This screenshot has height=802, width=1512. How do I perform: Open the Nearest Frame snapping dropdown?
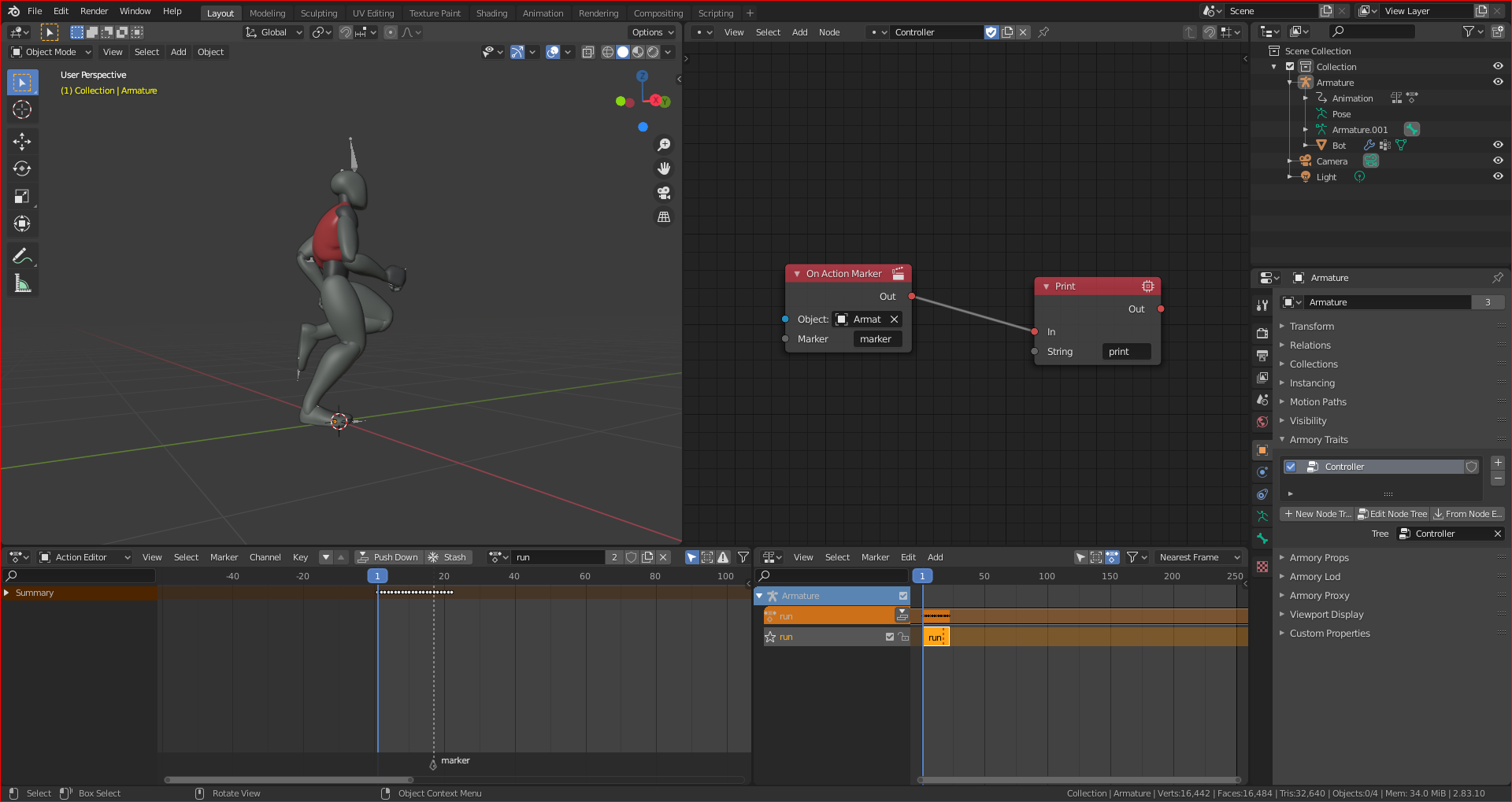(1199, 557)
